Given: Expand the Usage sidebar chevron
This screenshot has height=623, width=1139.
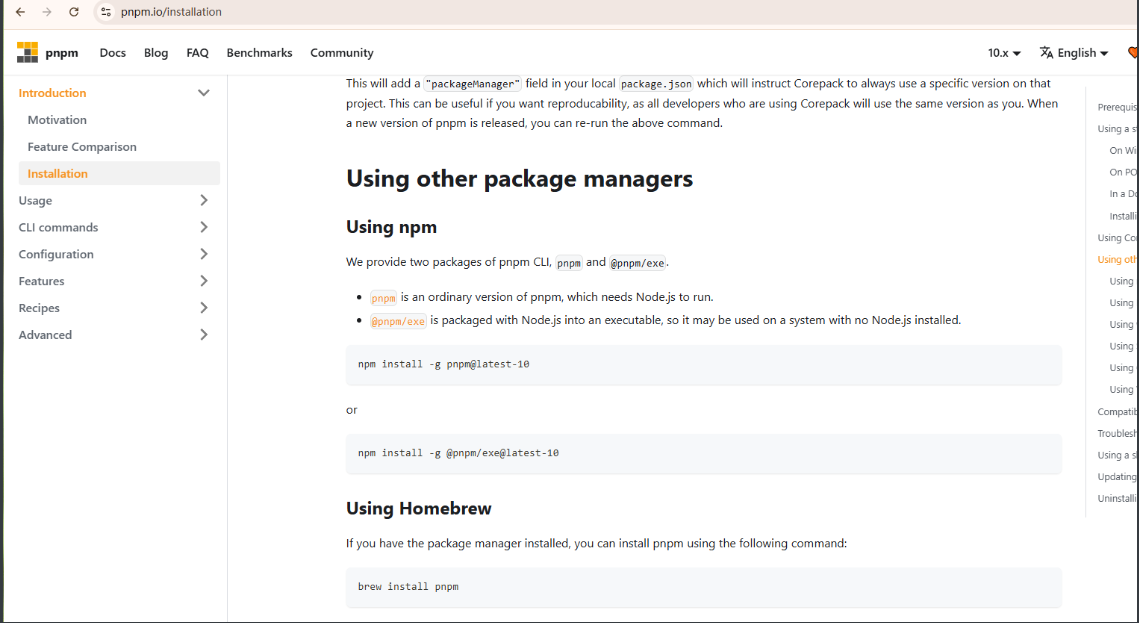Looking at the screenshot, I should (203, 200).
